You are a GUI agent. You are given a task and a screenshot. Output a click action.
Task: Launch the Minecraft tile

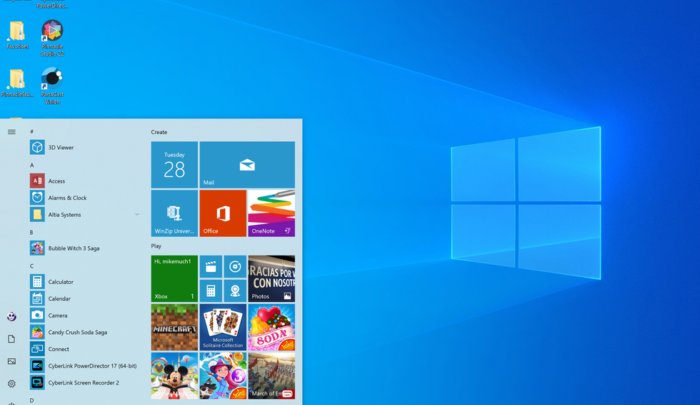pos(174,327)
